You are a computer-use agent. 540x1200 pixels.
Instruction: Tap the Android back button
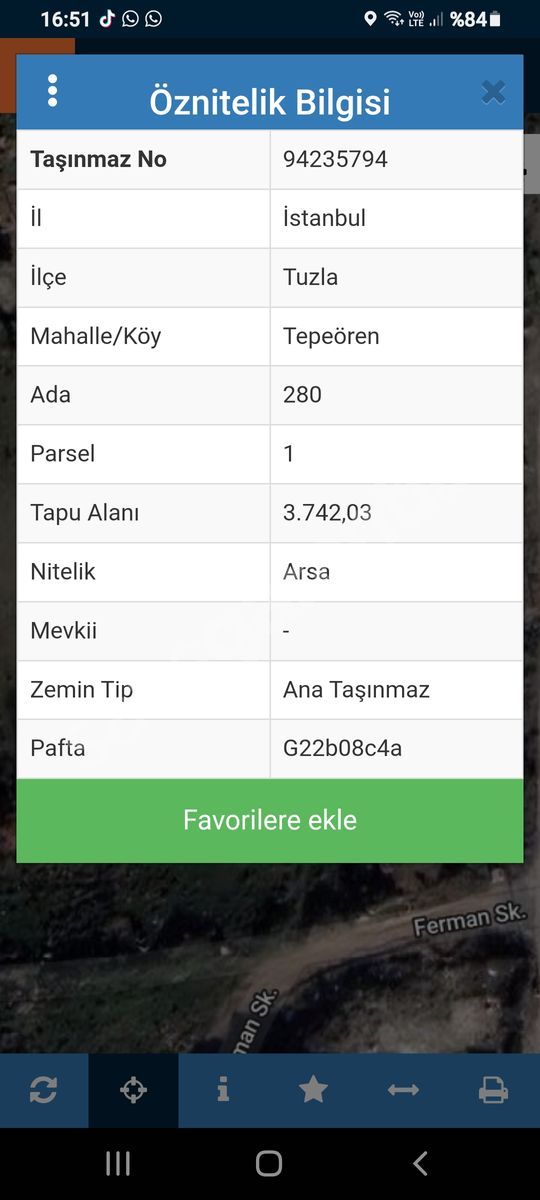420,1163
